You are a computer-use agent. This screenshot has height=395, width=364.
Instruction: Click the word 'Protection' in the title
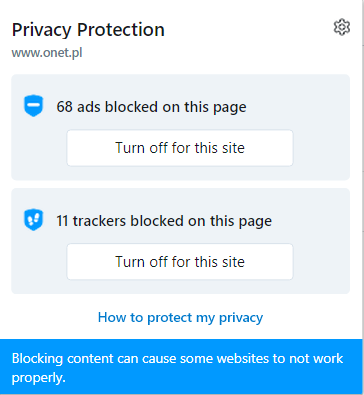coord(121,30)
